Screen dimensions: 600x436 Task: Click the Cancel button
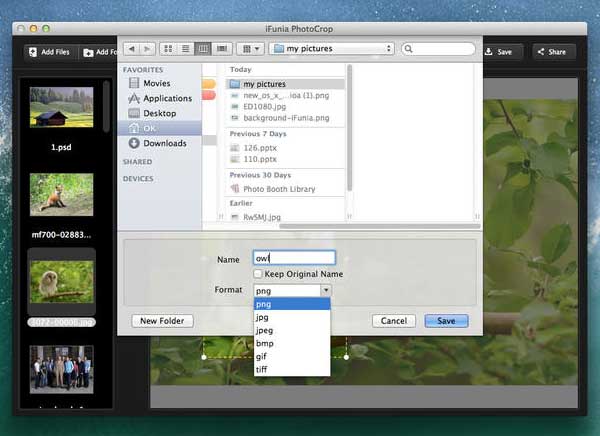pos(394,321)
